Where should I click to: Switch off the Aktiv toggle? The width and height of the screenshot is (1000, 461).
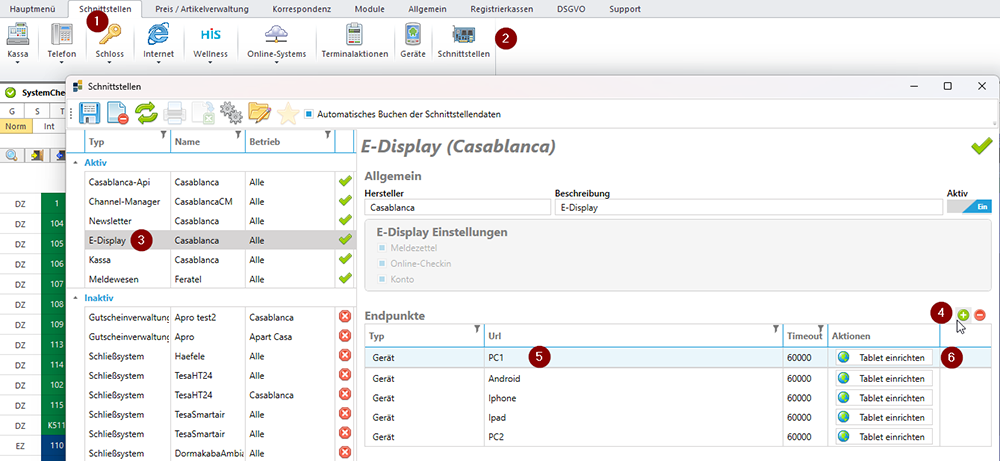click(969, 207)
